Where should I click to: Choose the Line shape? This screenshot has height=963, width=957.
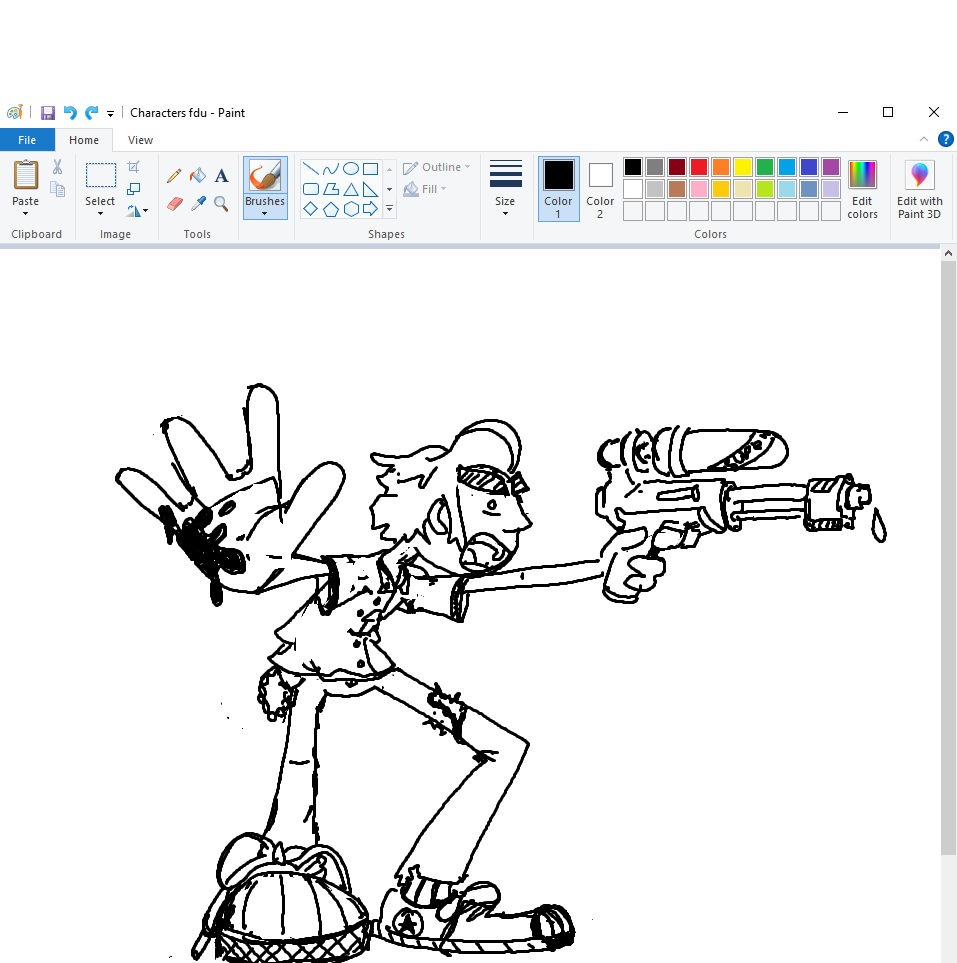(311, 169)
